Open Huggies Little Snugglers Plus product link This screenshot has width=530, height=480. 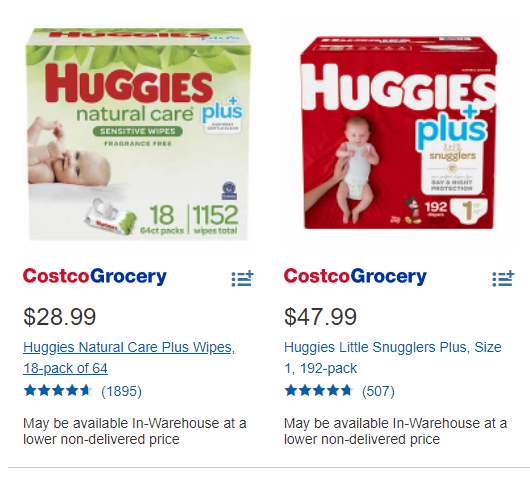[393, 358]
